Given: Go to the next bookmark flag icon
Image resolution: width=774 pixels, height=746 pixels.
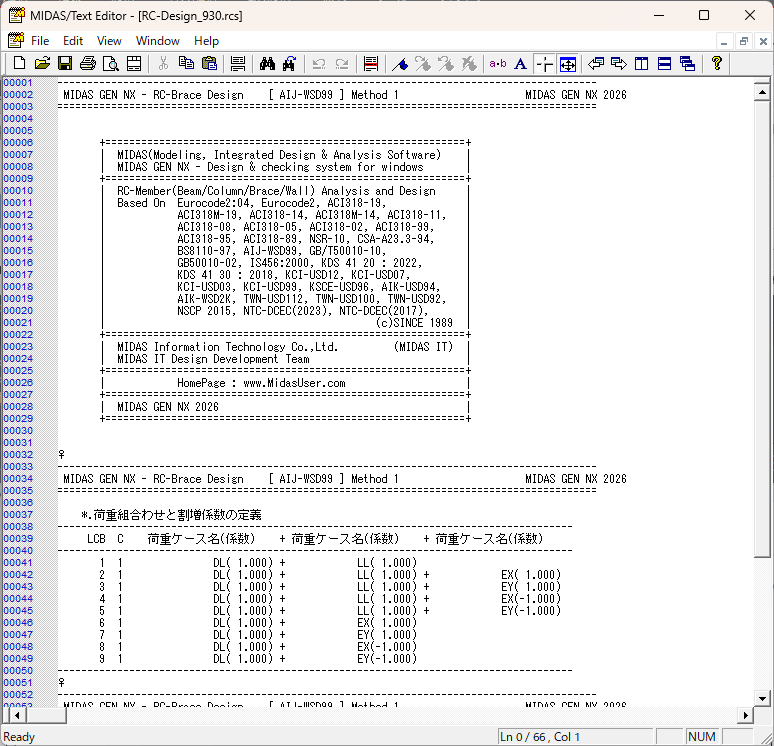Looking at the screenshot, I should tap(423, 64).
